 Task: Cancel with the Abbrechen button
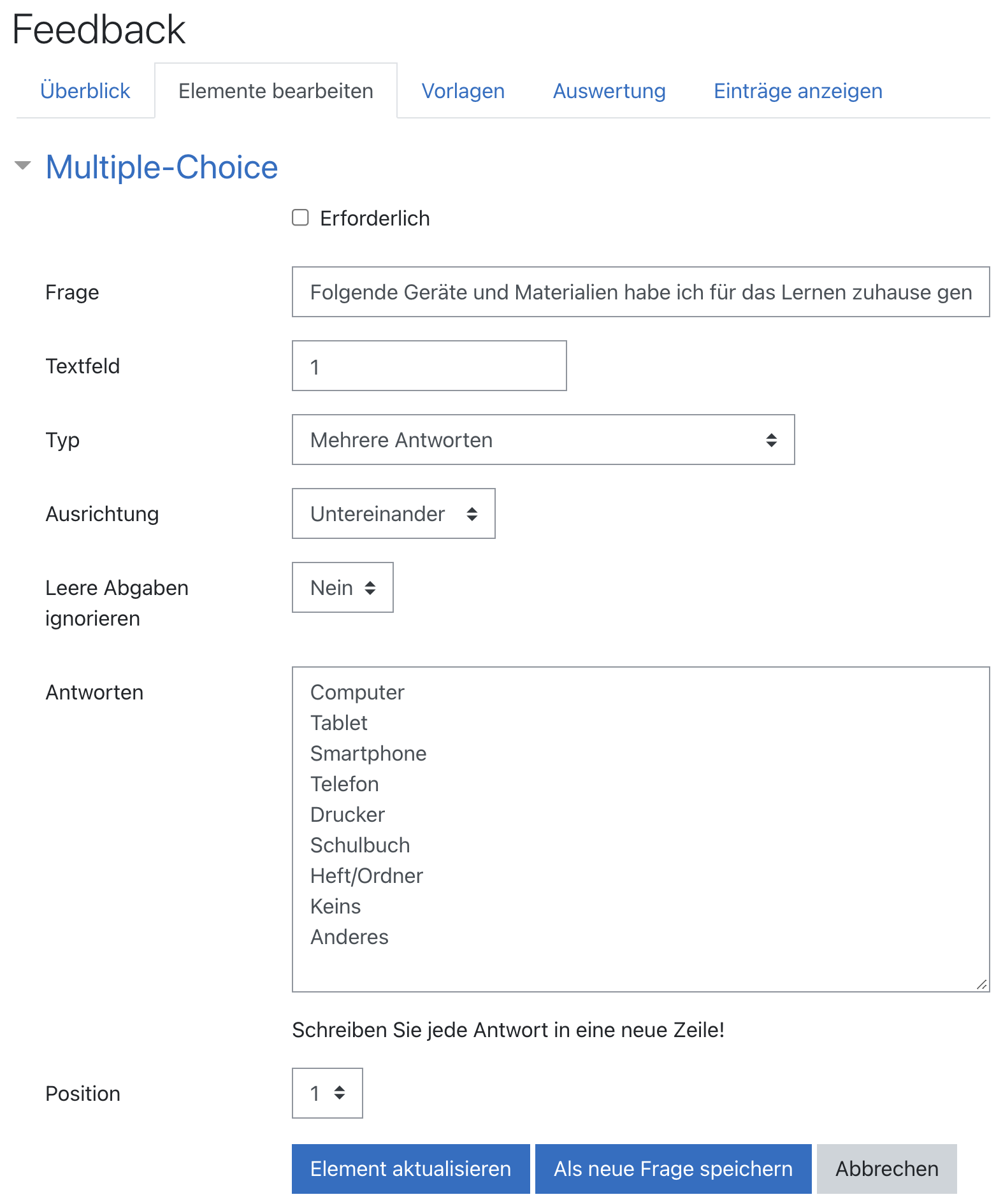[886, 1169]
